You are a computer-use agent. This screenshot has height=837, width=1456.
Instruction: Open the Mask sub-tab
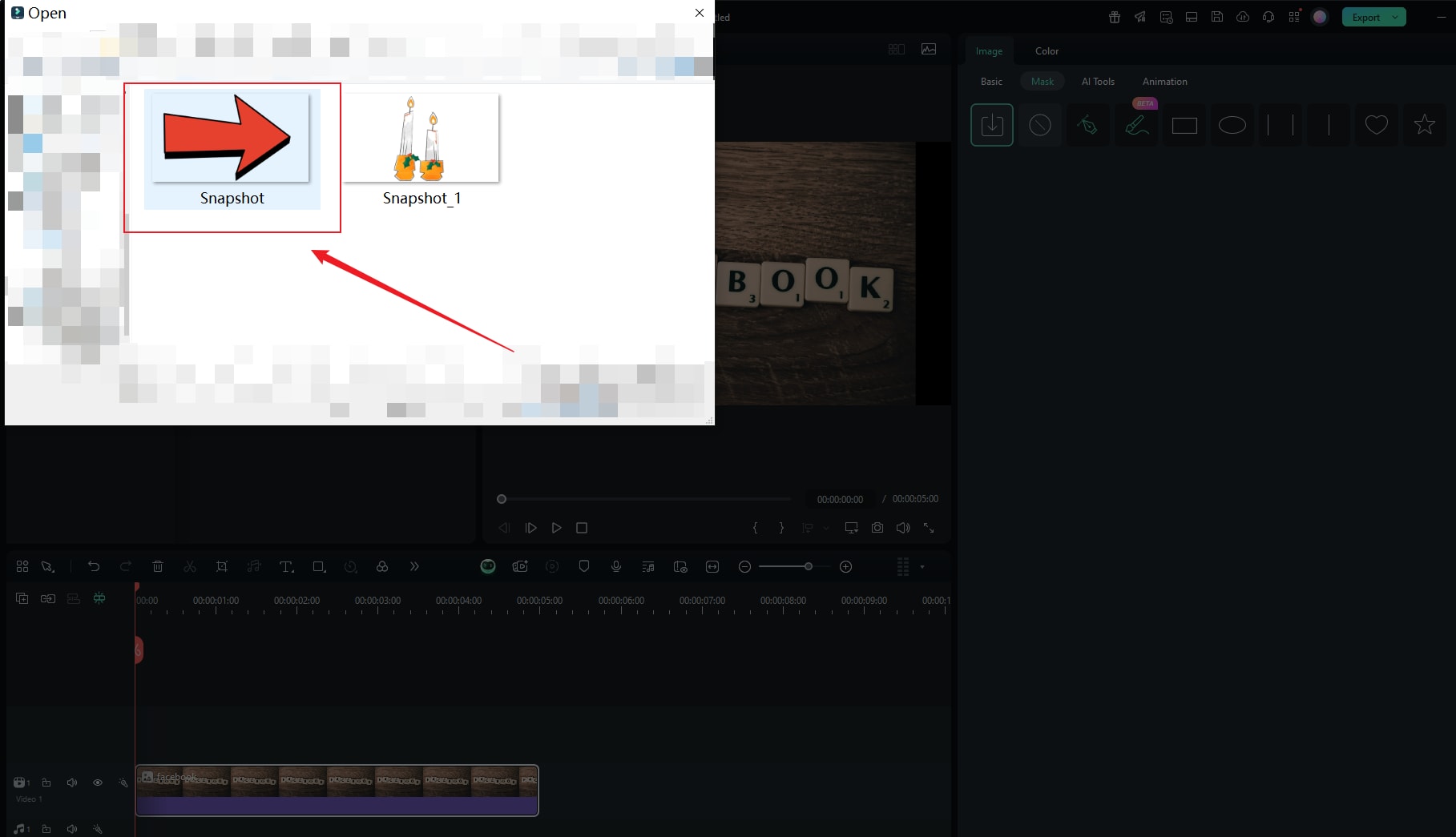pos(1043,81)
